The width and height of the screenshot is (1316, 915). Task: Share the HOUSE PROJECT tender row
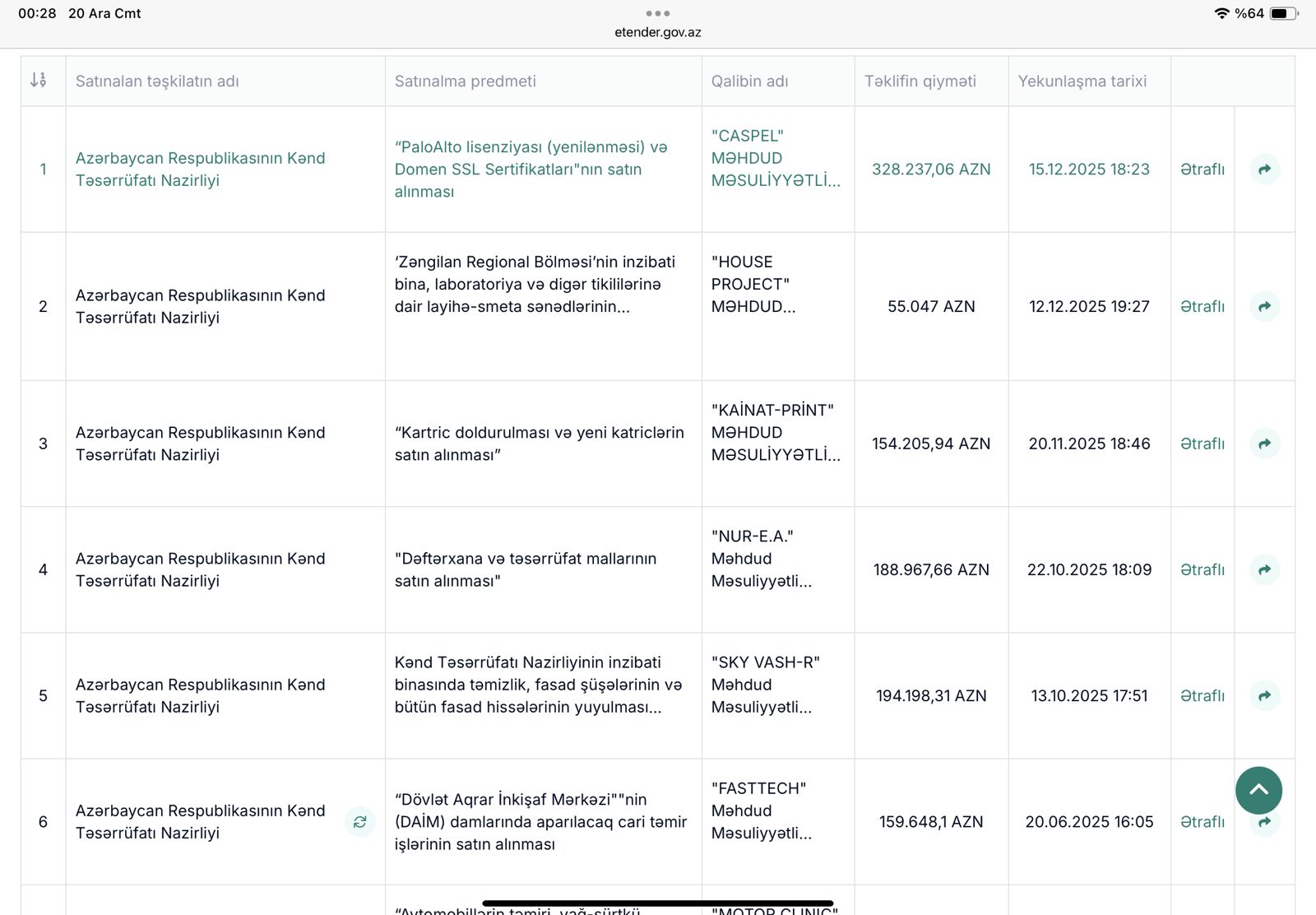(x=1264, y=307)
